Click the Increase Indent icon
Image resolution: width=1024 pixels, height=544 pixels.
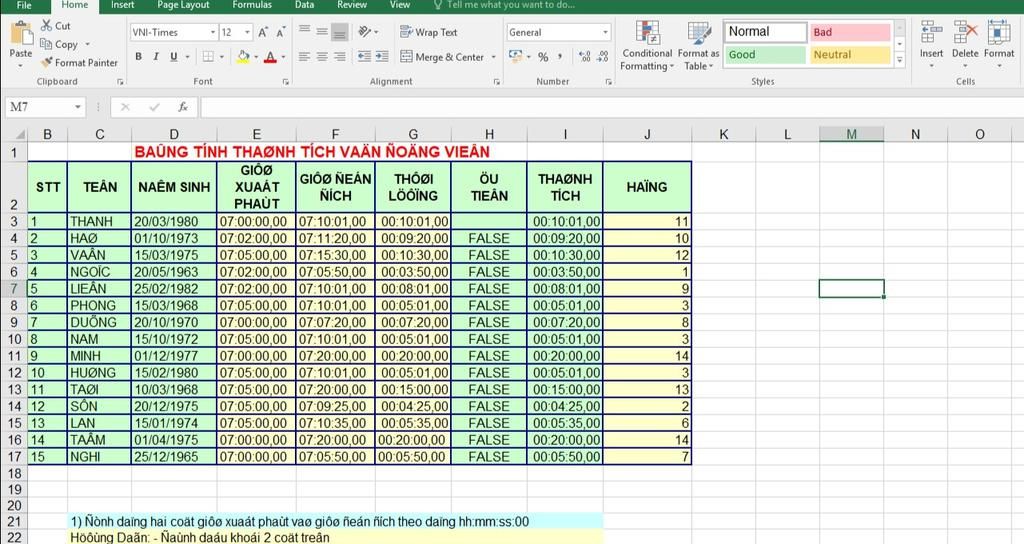click(x=382, y=57)
